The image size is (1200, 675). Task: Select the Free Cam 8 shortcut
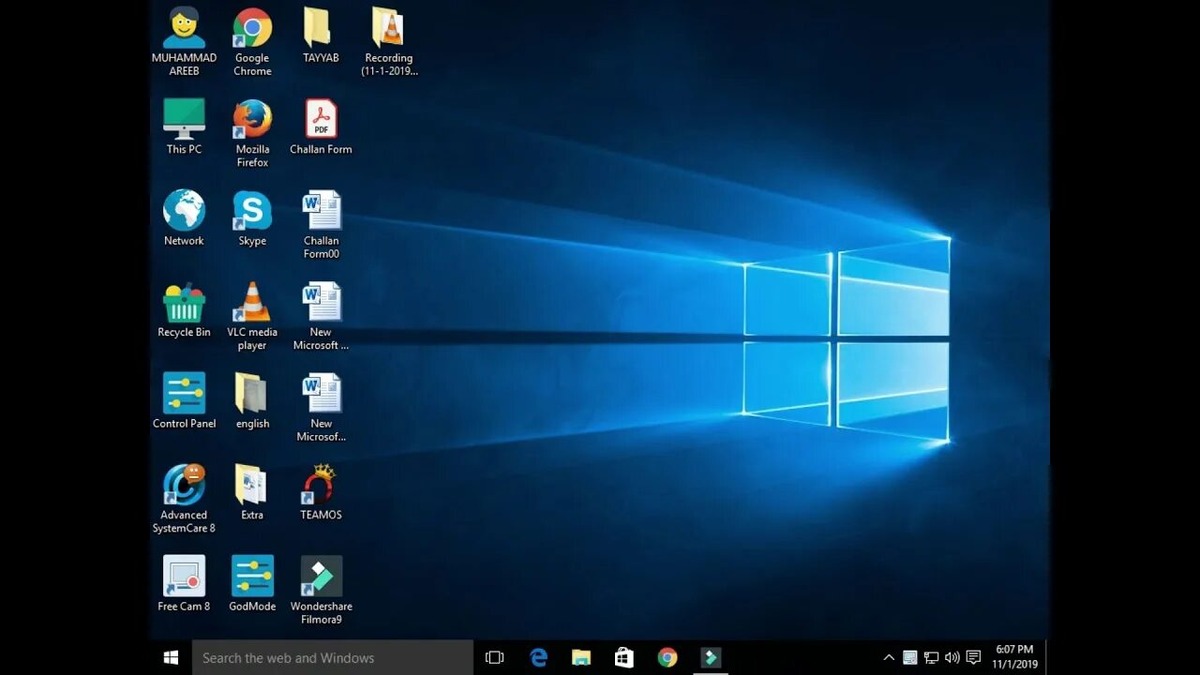184,584
